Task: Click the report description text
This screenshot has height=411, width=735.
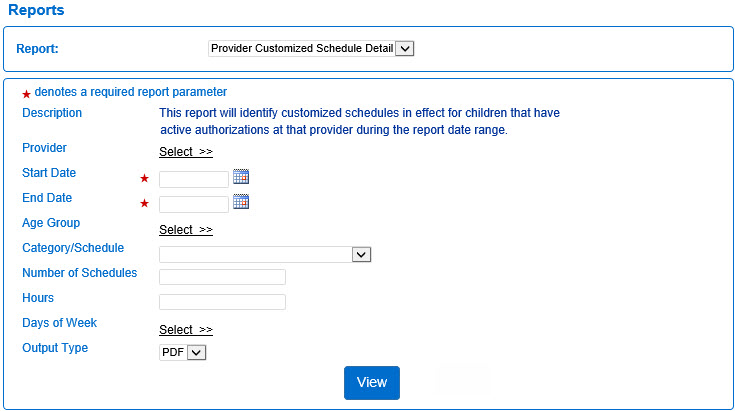Action: (x=359, y=122)
